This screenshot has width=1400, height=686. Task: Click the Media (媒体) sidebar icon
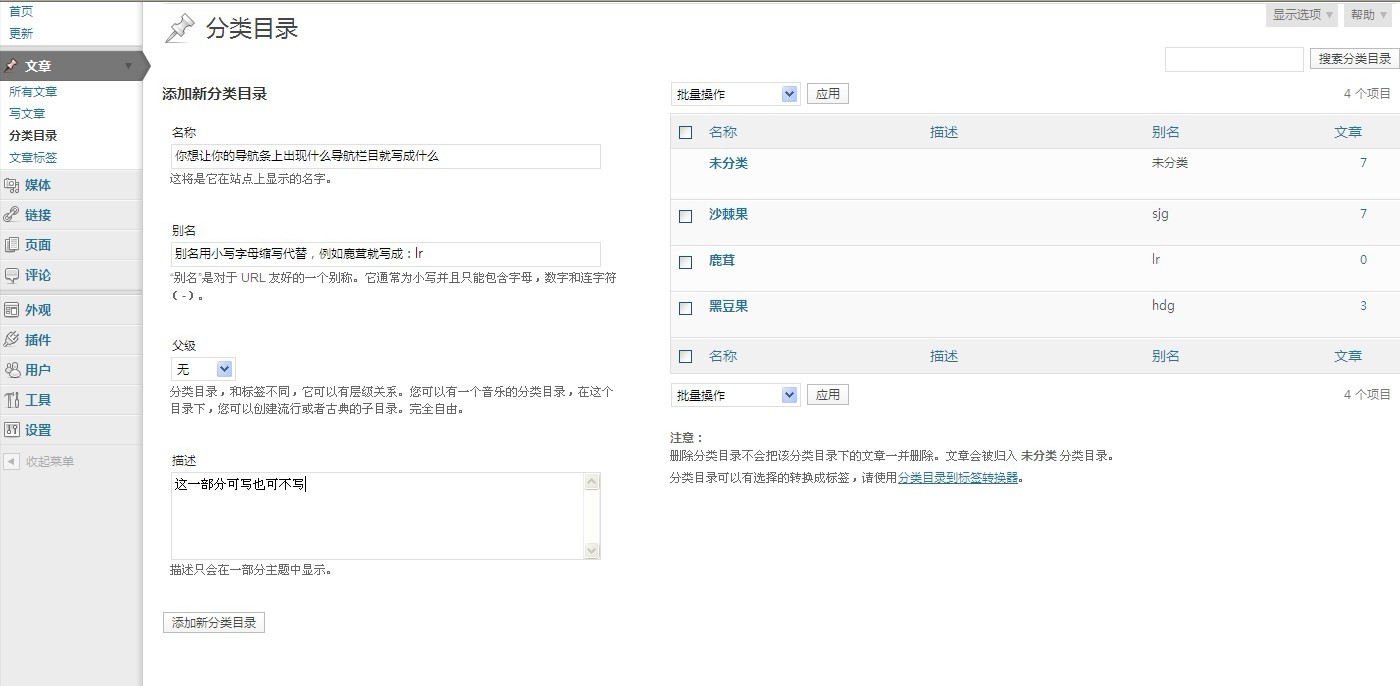tap(12, 185)
